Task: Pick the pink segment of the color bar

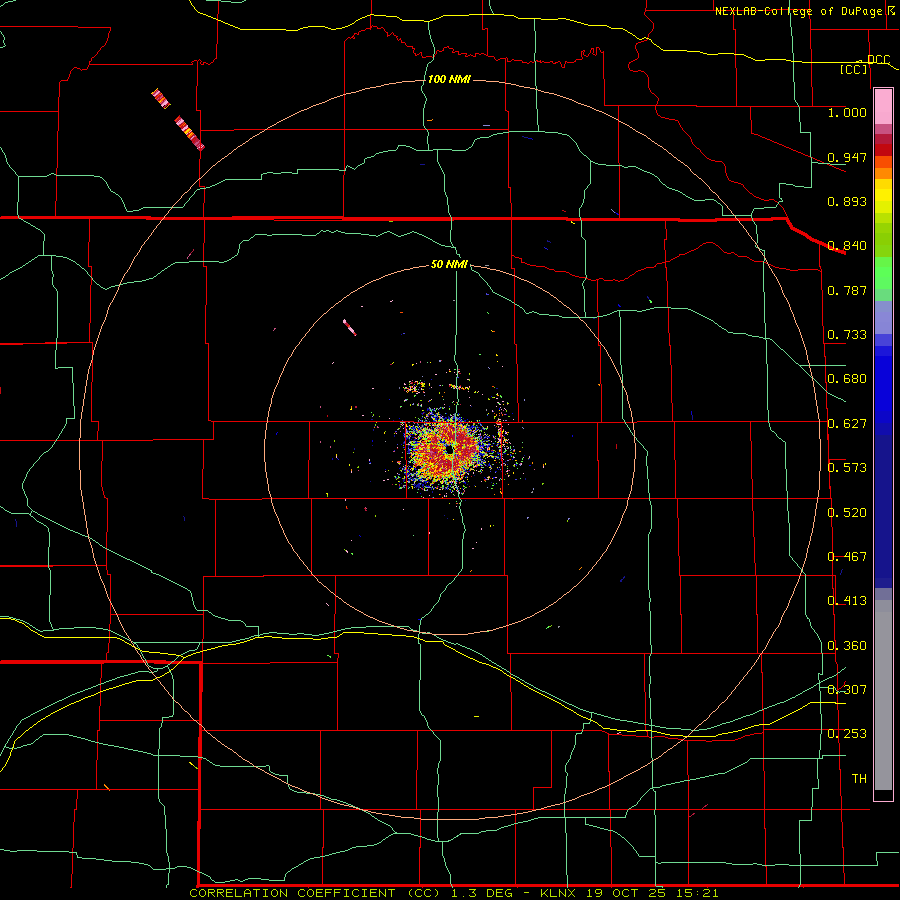Action: click(x=883, y=107)
